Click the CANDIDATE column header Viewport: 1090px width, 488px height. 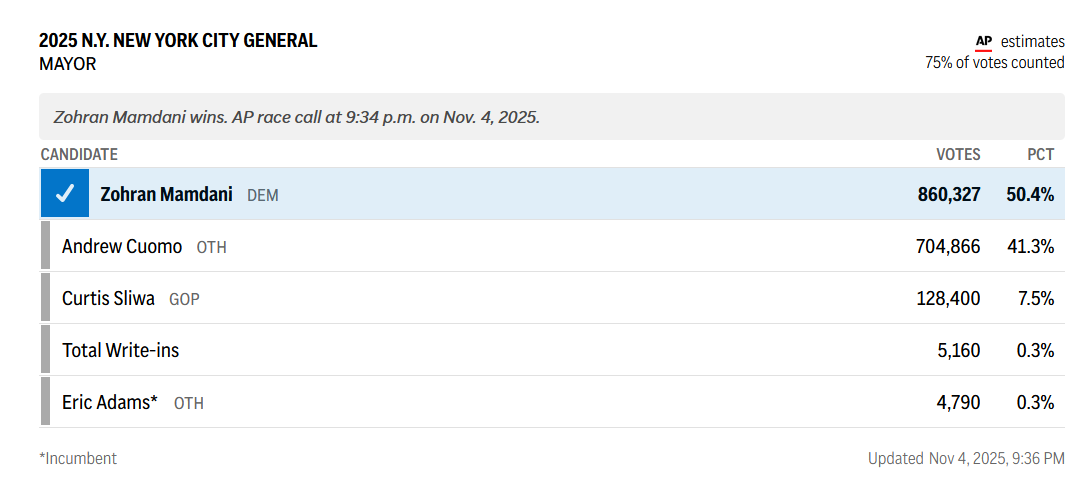pyautogui.click(x=79, y=154)
